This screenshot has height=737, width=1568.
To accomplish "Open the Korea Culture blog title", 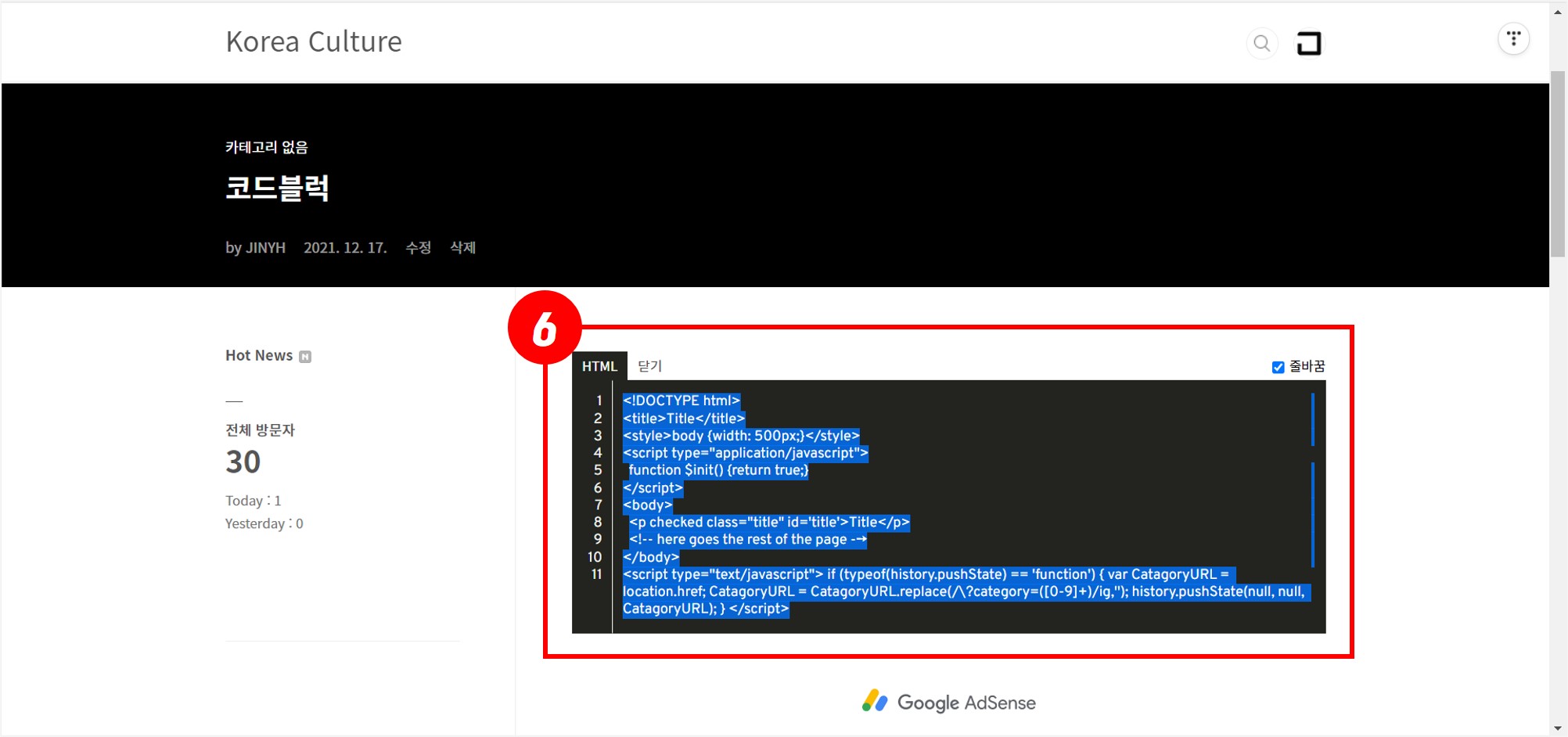I will [x=314, y=41].
